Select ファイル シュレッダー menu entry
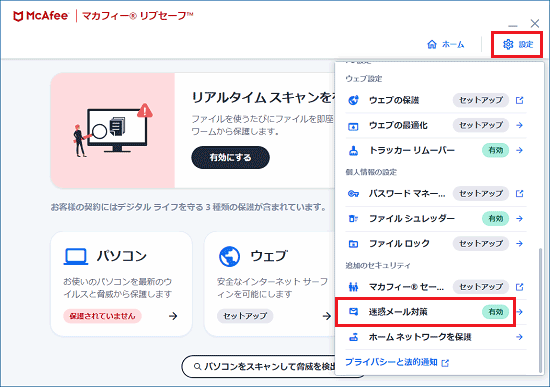The image size is (550, 387). (436, 218)
